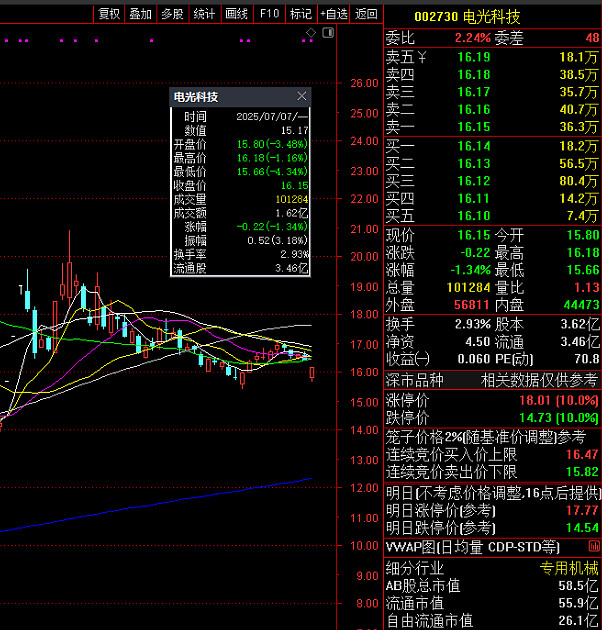Click the yen icon beside 卖五

[422, 57]
